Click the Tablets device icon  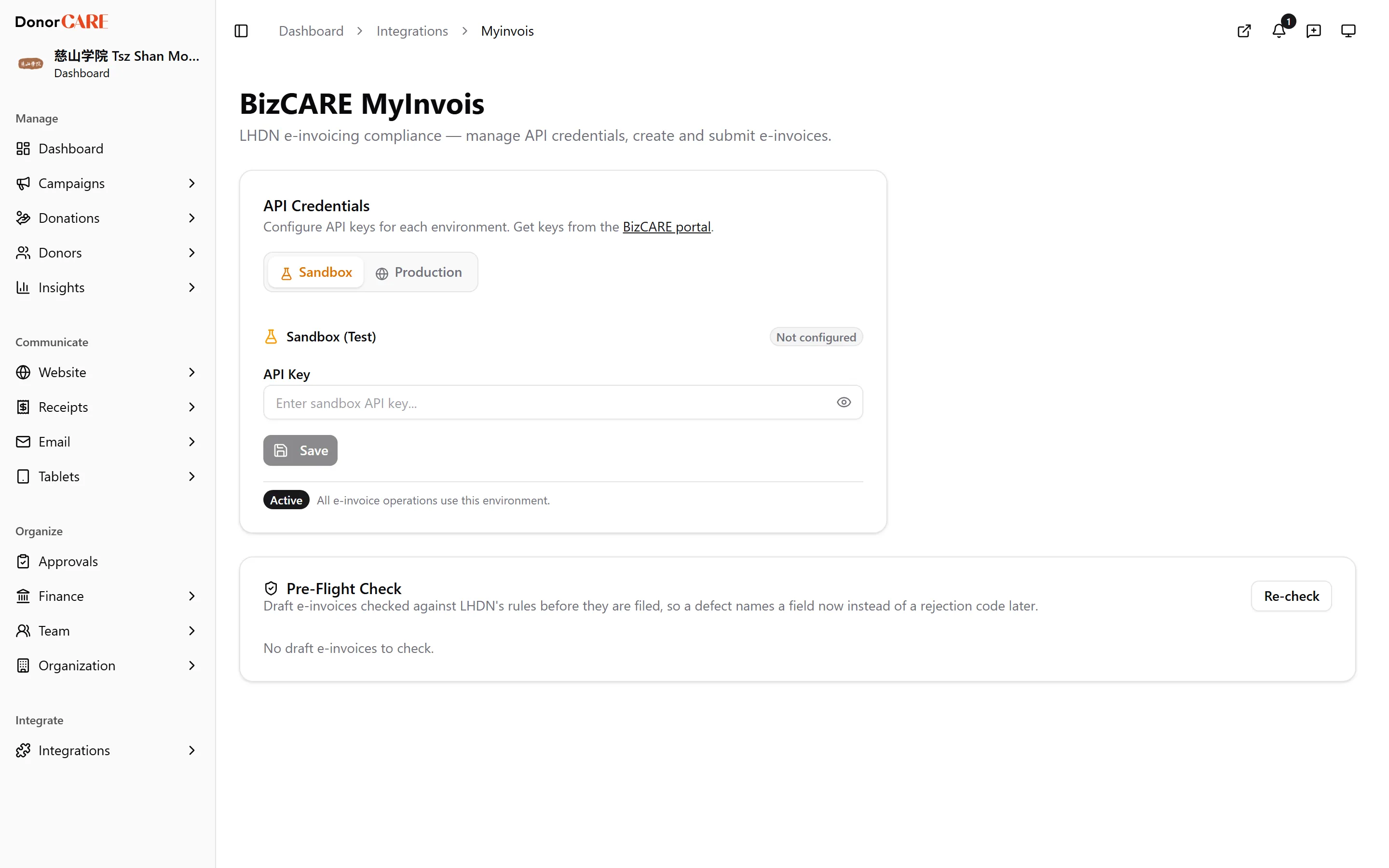(23, 476)
